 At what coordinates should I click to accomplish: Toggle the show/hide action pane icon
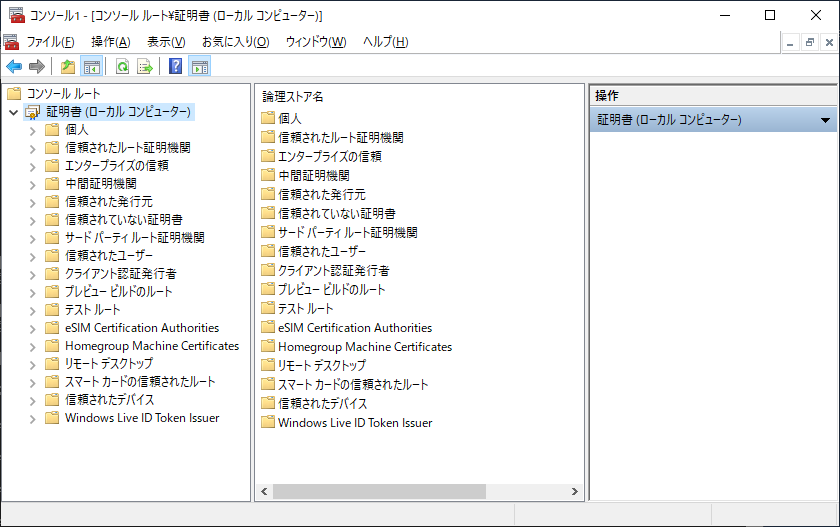[x=200, y=67]
